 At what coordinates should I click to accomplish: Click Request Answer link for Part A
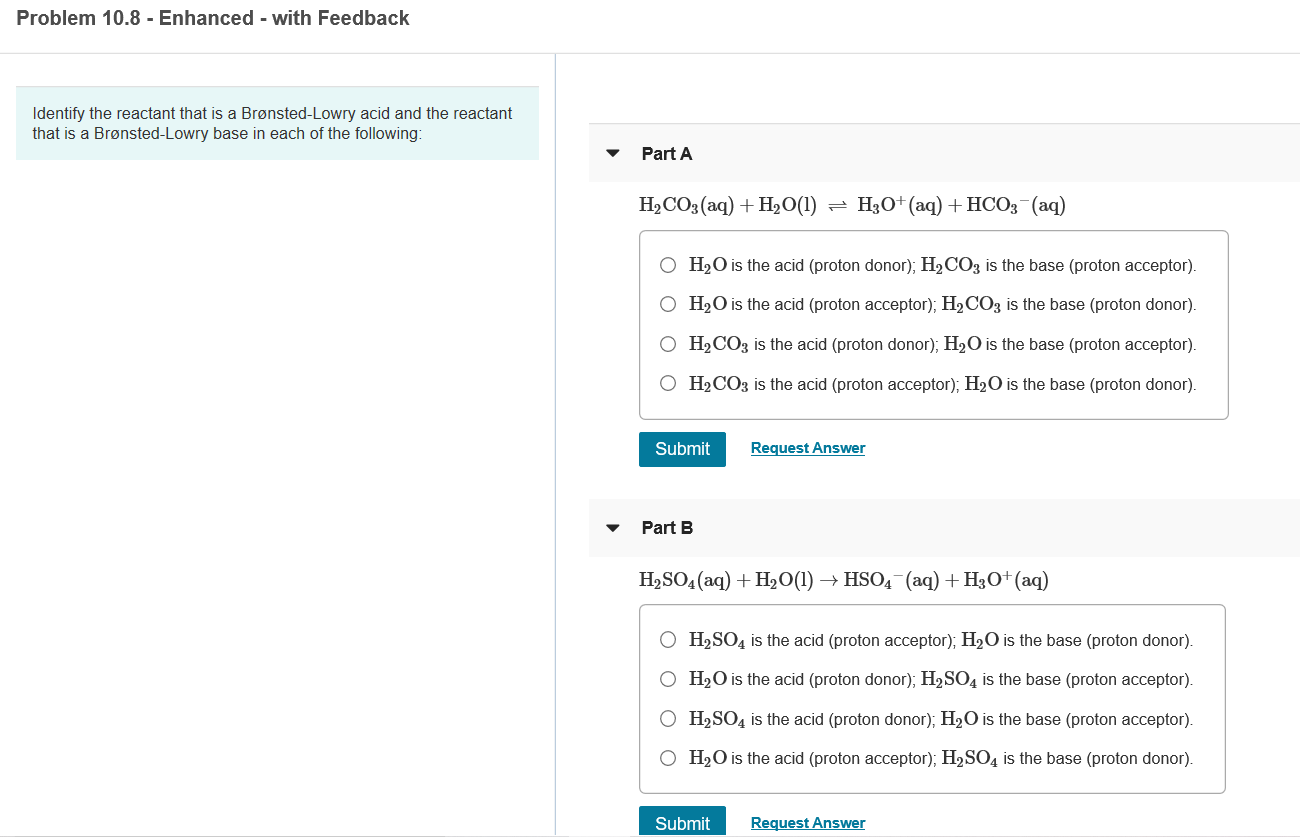click(808, 448)
